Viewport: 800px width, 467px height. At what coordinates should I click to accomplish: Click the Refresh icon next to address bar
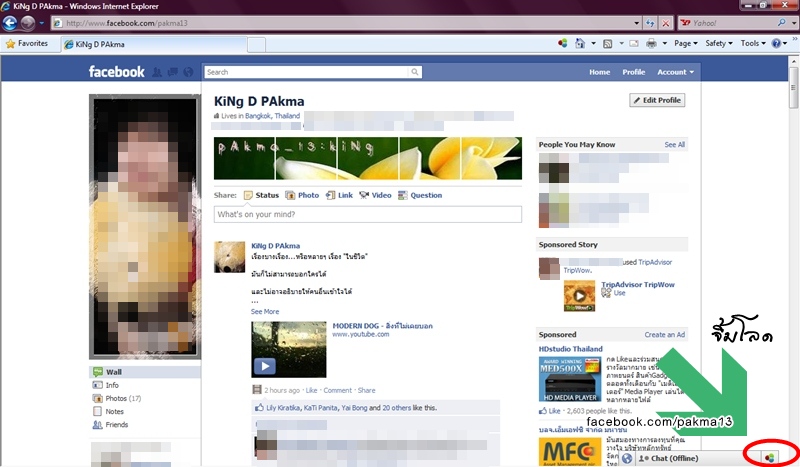pos(650,23)
